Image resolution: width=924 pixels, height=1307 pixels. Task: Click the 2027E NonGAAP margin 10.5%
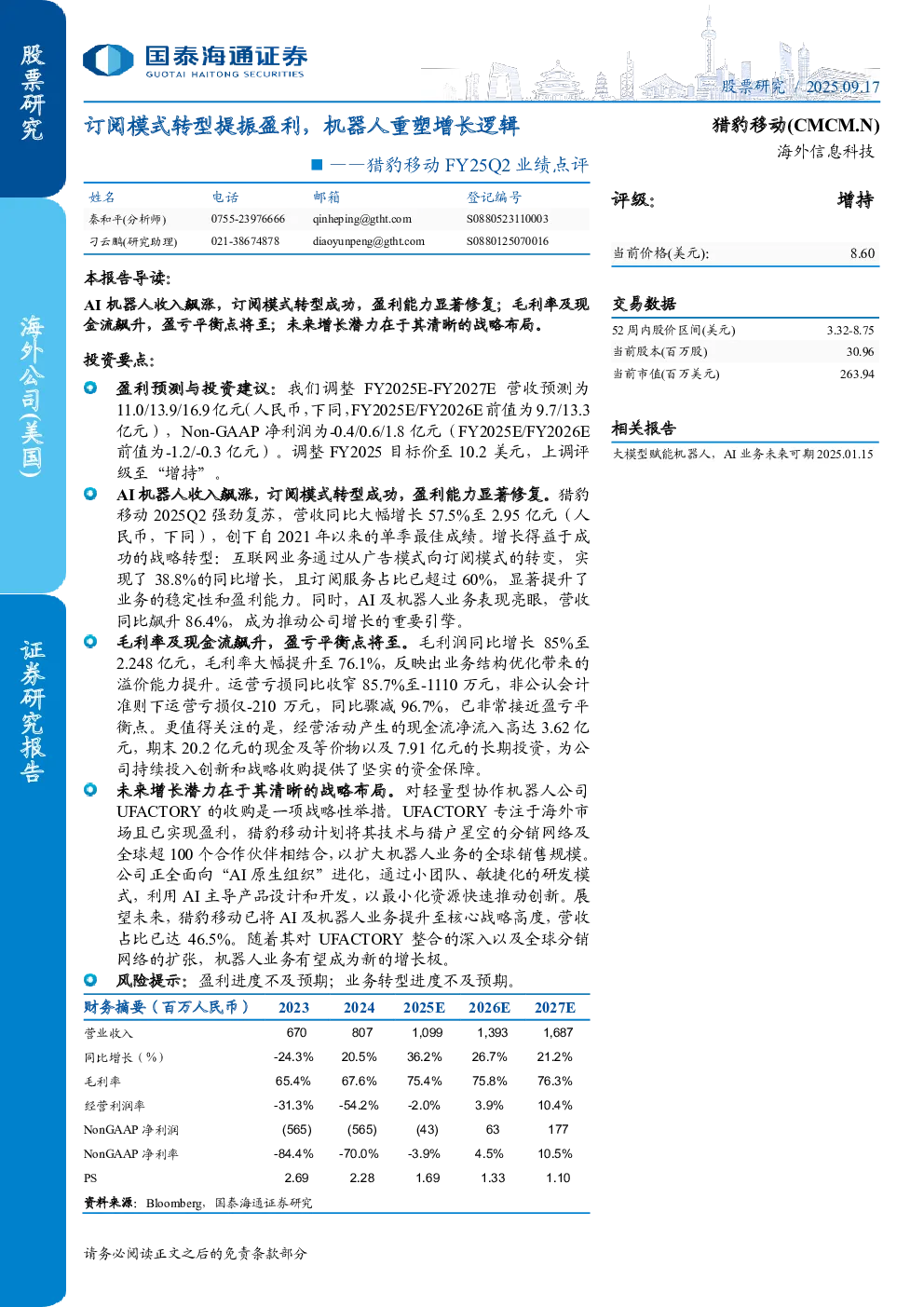pos(555,1154)
